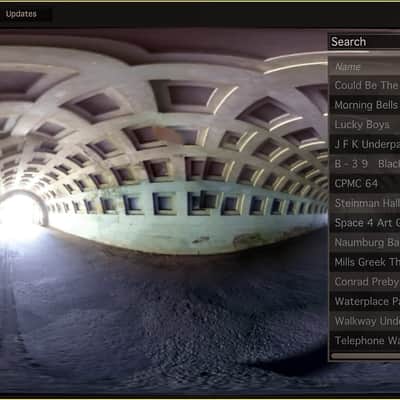Image resolution: width=400 pixels, height=400 pixels.
Task: Choose the 'Steinman Hall' preset
Action: [x=365, y=203]
